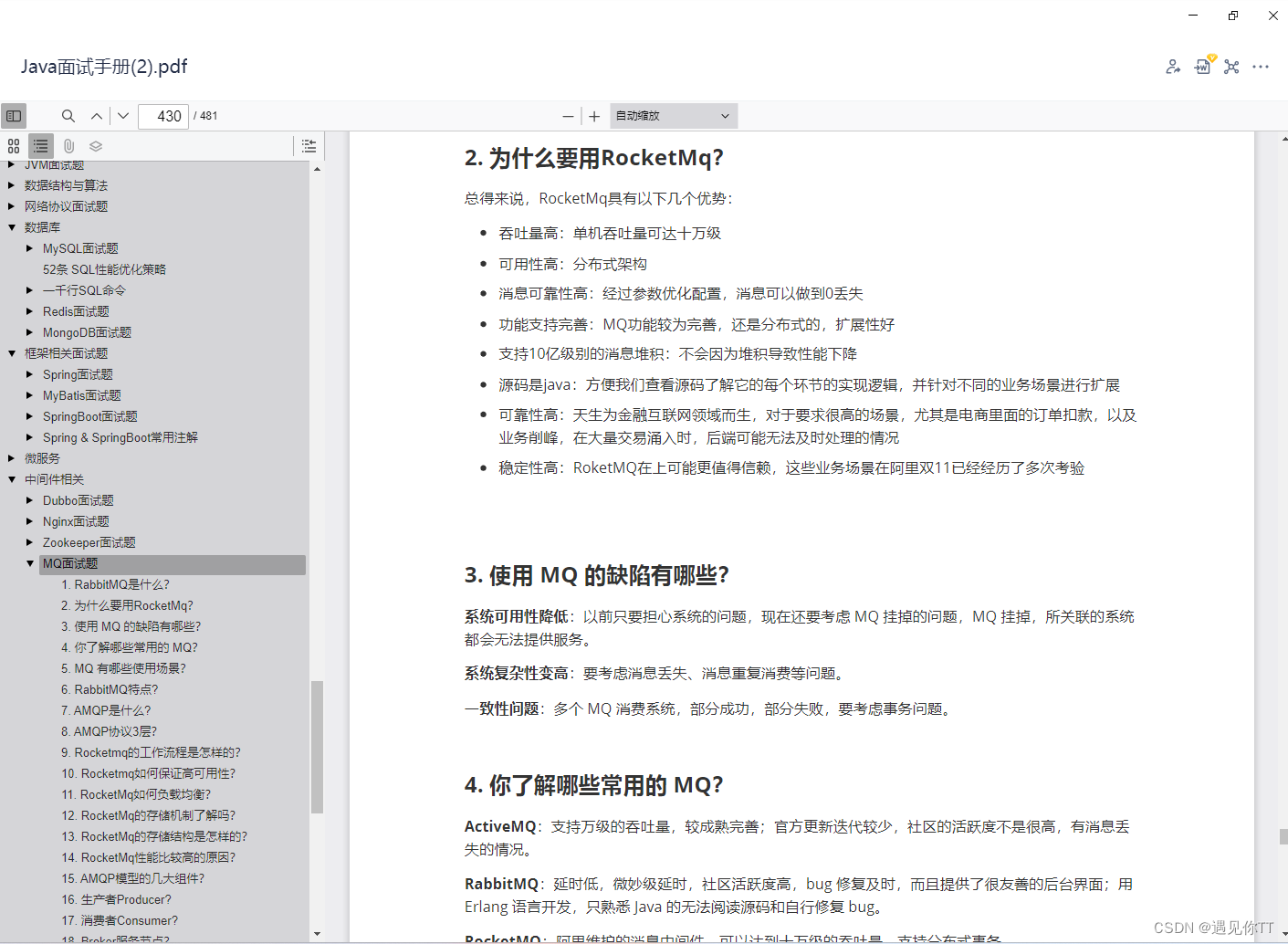The image size is (1288, 944).
Task: Open the 自动缩放 zoom dropdown
Action: pos(673,116)
